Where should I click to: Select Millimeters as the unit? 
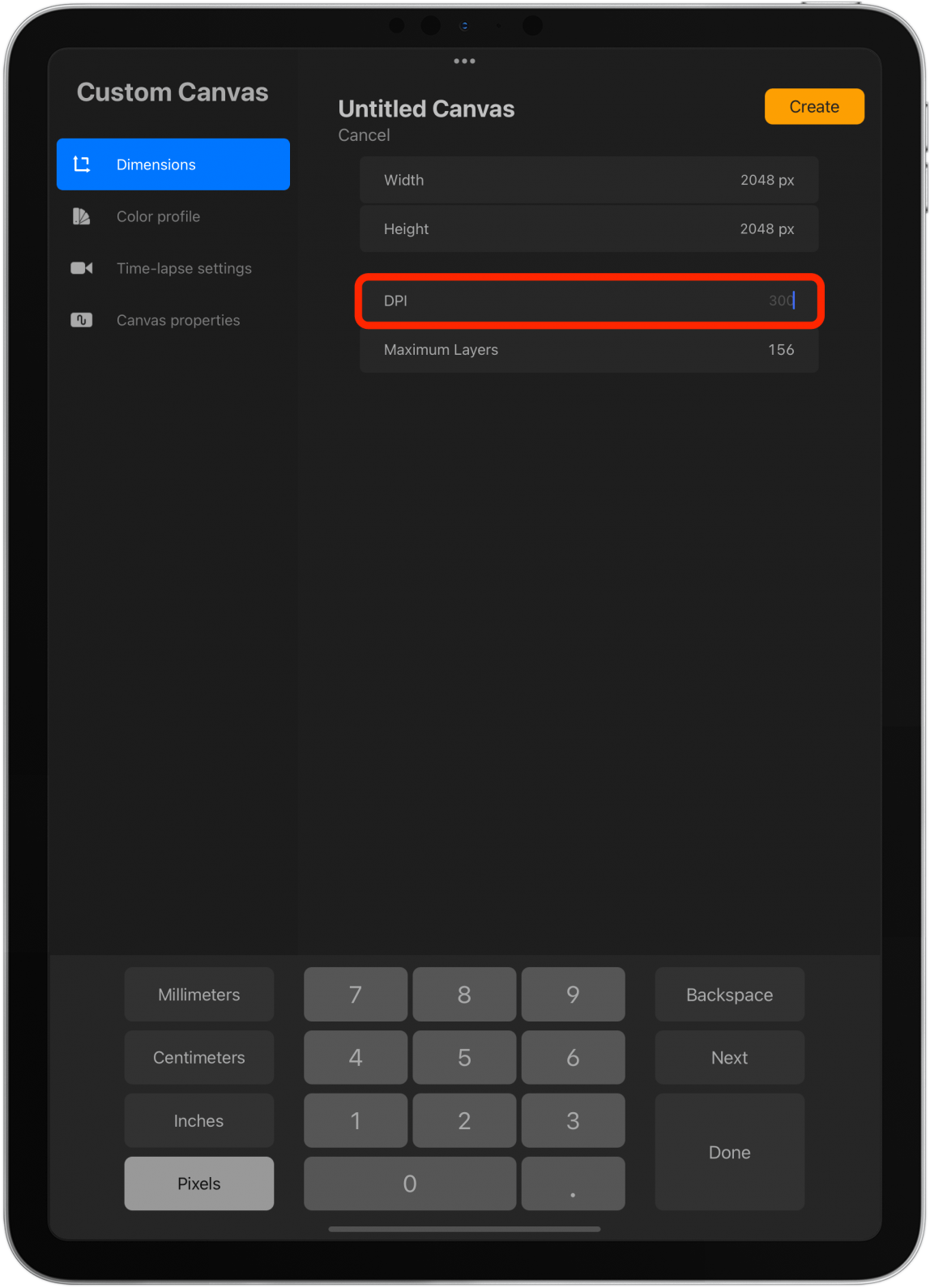click(x=198, y=994)
